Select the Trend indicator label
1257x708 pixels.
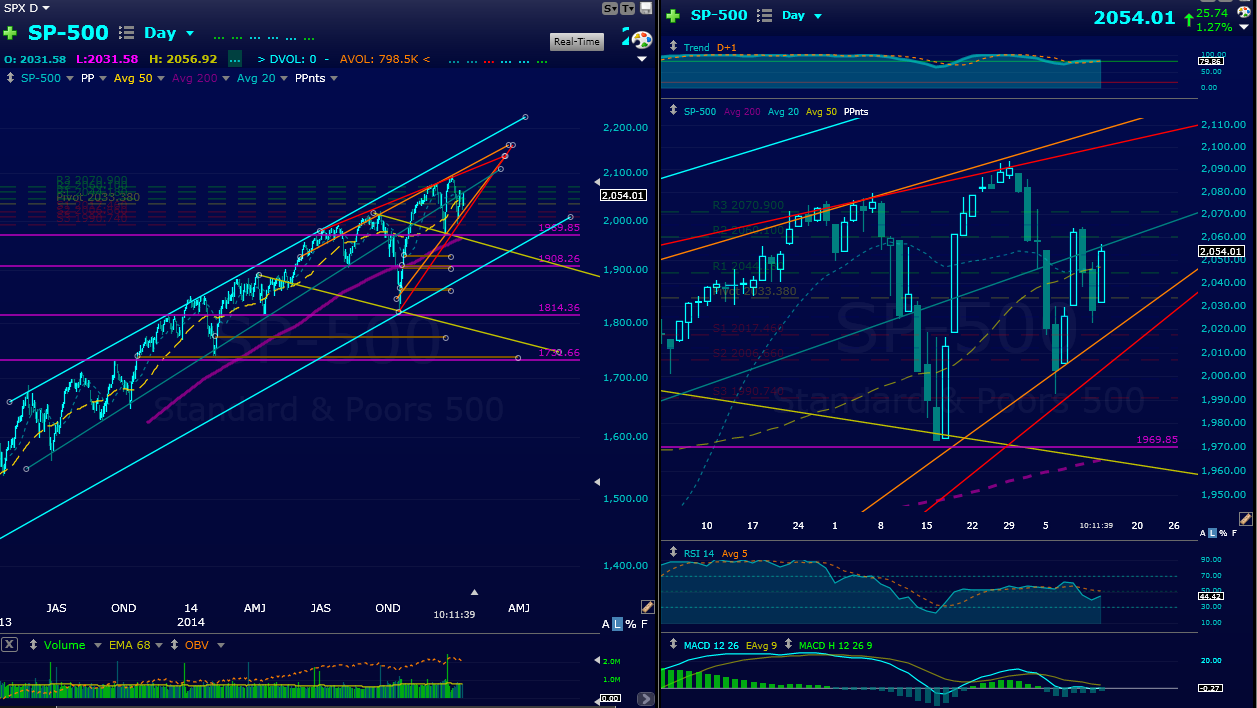[x=696, y=47]
